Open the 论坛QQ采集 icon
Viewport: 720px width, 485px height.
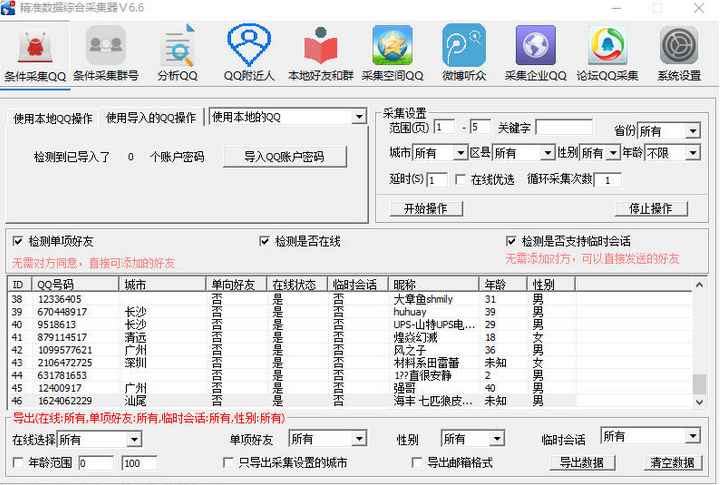tap(608, 45)
